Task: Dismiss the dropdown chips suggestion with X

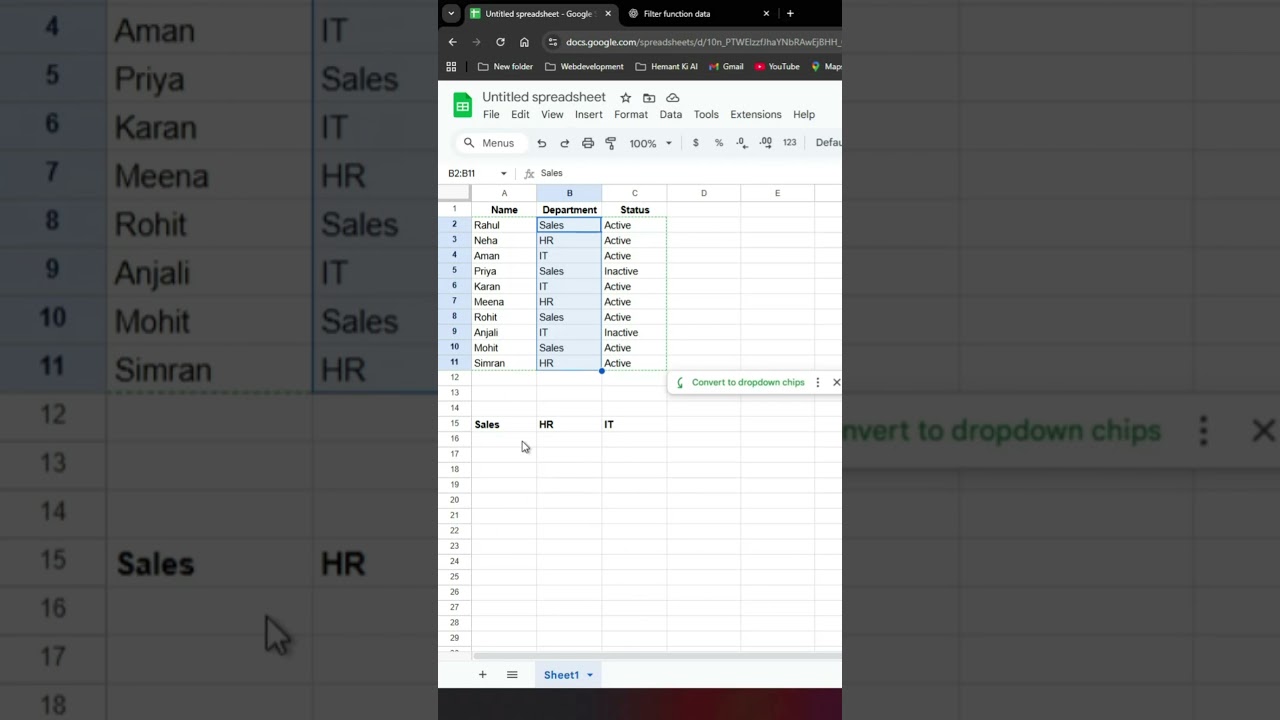Action: [x=837, y=382]
